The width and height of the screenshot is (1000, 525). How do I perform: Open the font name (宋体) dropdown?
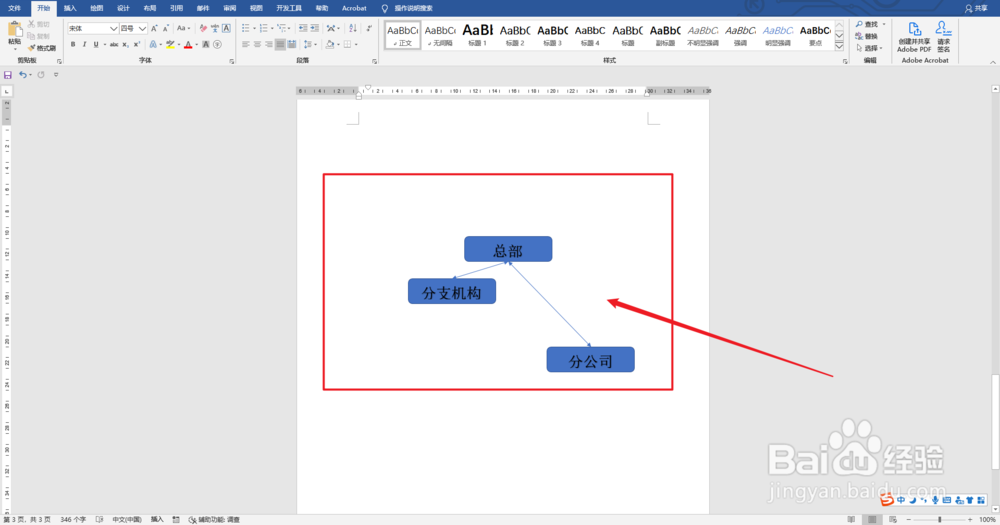(114, 29)
